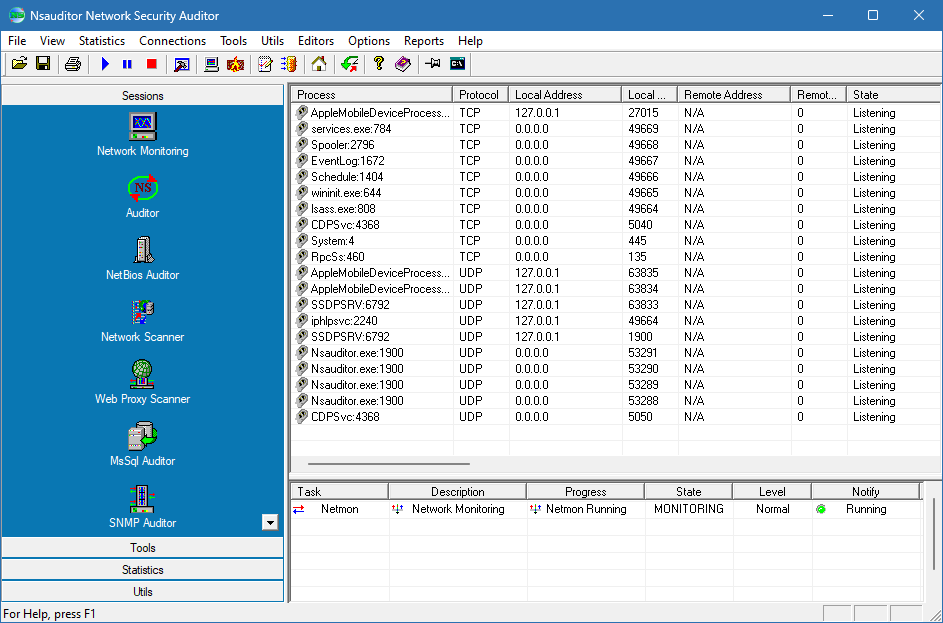
Task: Open the Network Monitoring session
Action: (143, 135)
